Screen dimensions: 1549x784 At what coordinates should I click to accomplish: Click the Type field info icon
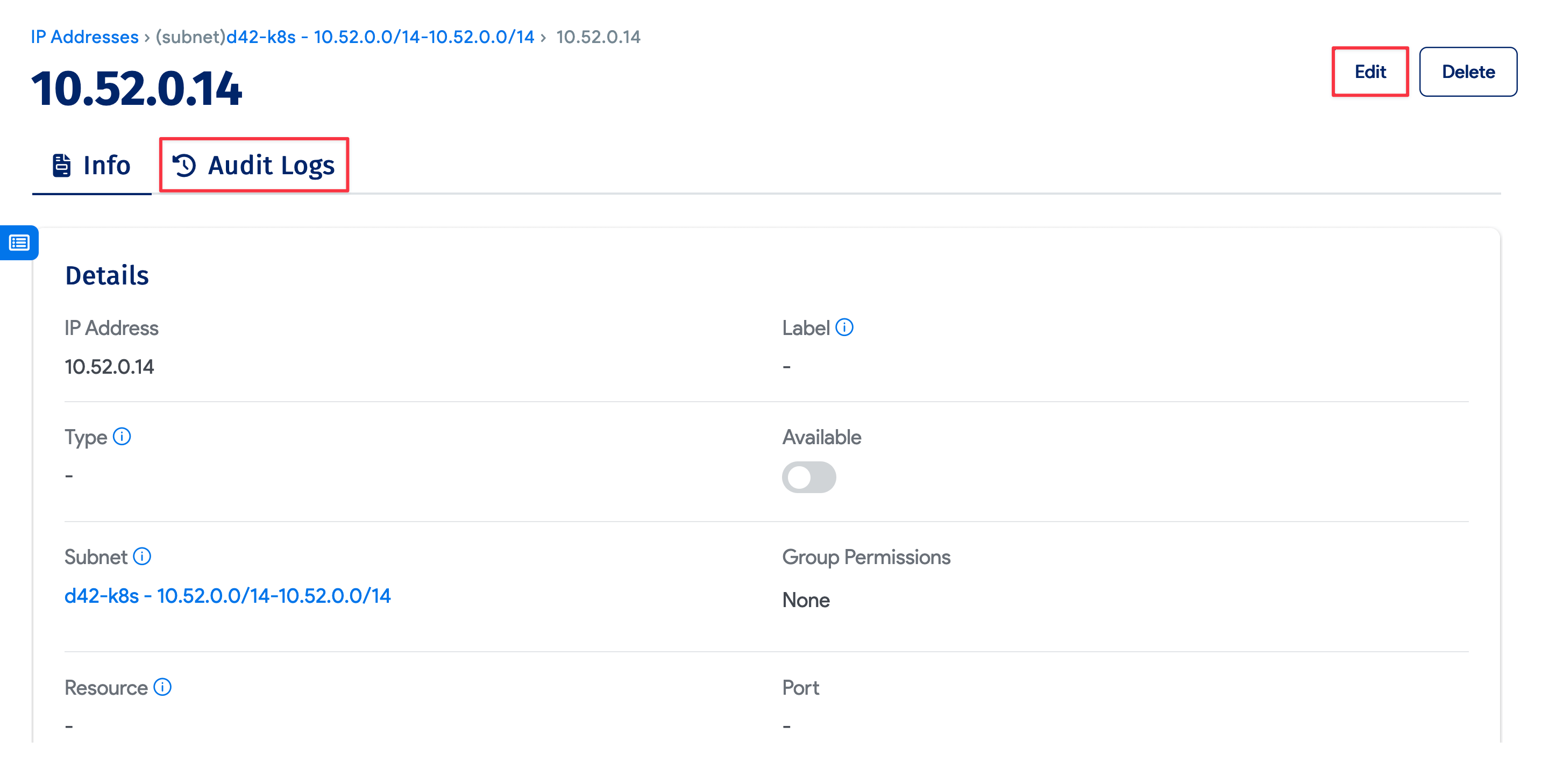pos(122,437)
